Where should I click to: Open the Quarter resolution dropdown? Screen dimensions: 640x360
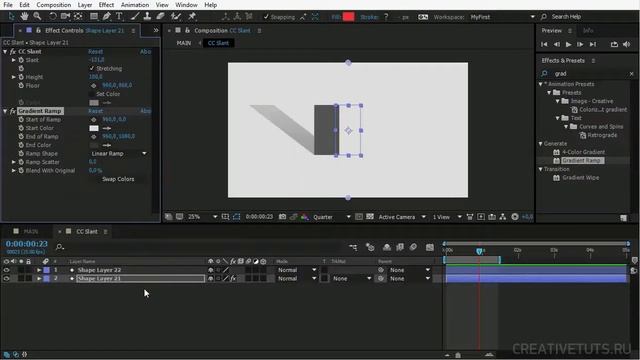point(331,217)
